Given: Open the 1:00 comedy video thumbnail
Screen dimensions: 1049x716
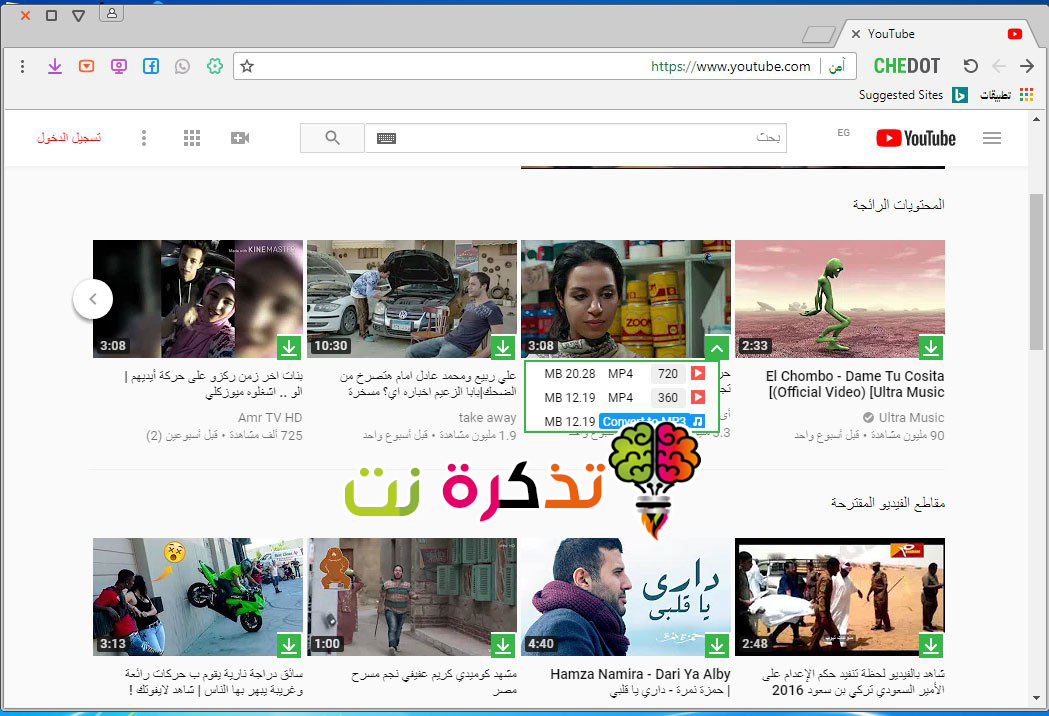Looking at the screenshot, I should pos(412,597).
